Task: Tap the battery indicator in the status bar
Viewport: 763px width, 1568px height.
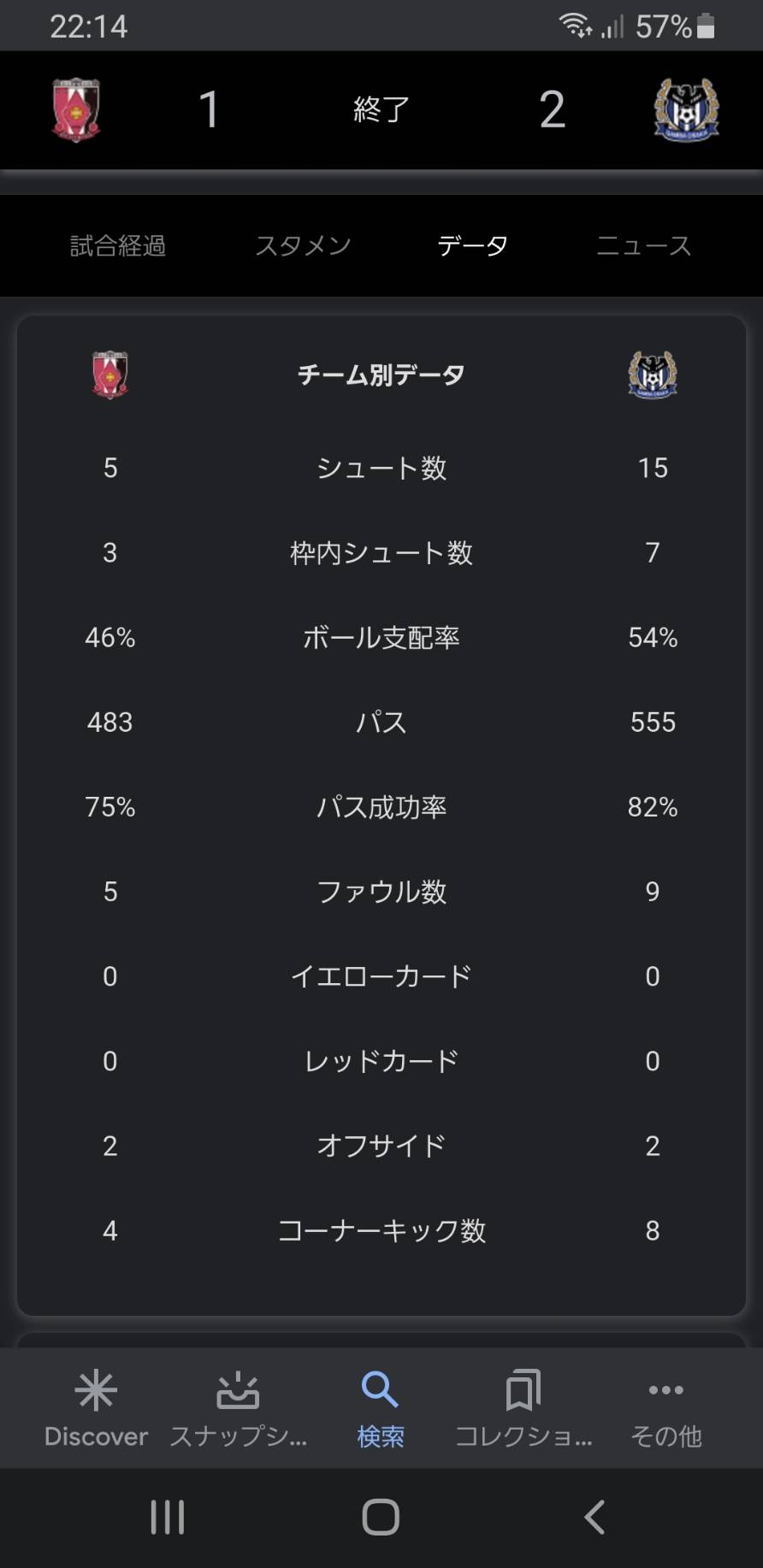Action: click(706, 27)
